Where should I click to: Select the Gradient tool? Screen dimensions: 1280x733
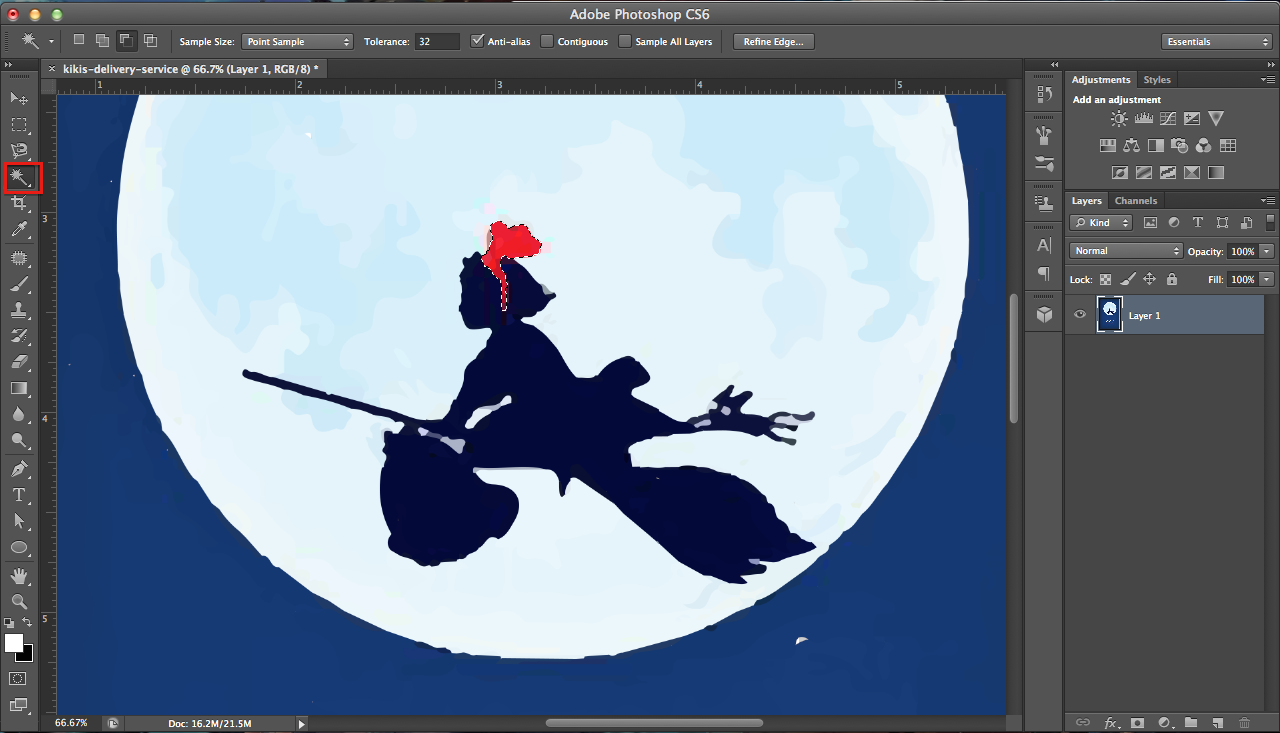coord(19,388)
